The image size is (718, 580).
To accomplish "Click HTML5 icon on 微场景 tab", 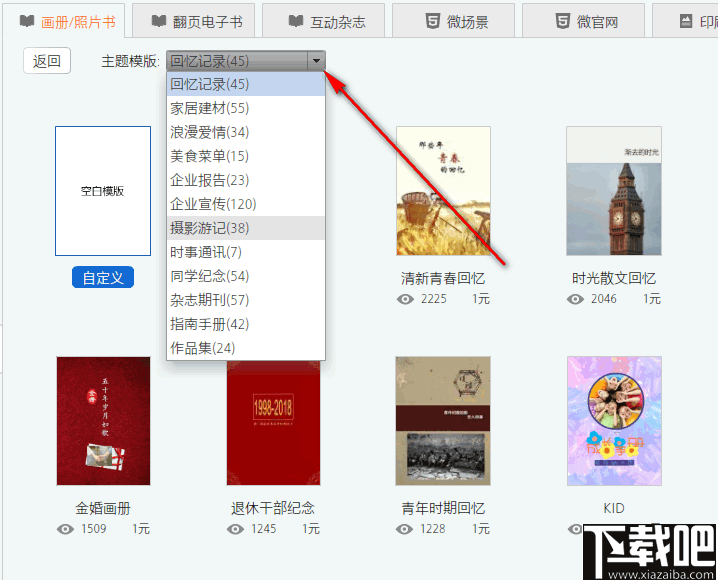I will pyautogui.click(x=433, y=21).
